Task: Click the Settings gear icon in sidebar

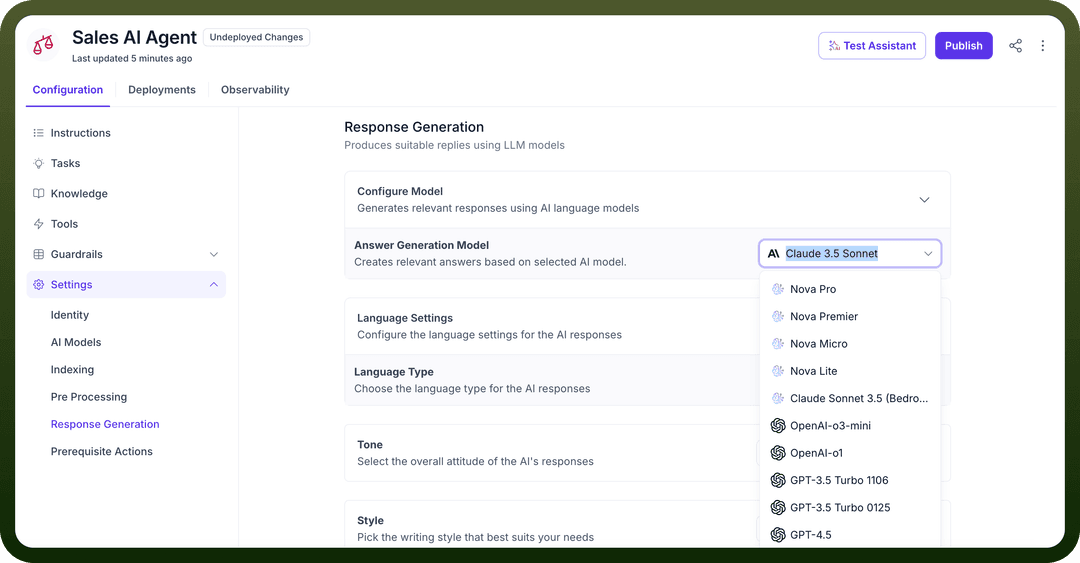Action: (x=39, y=285)
